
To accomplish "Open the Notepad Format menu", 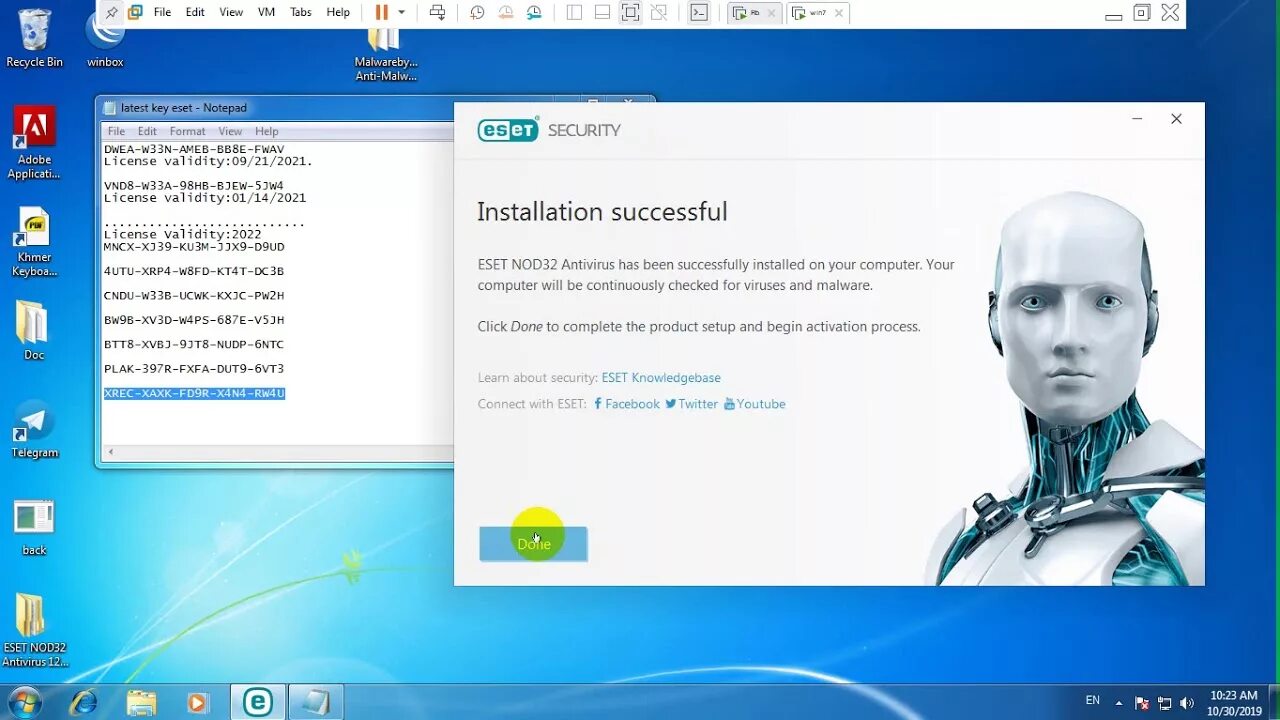I will click(187, 131).
